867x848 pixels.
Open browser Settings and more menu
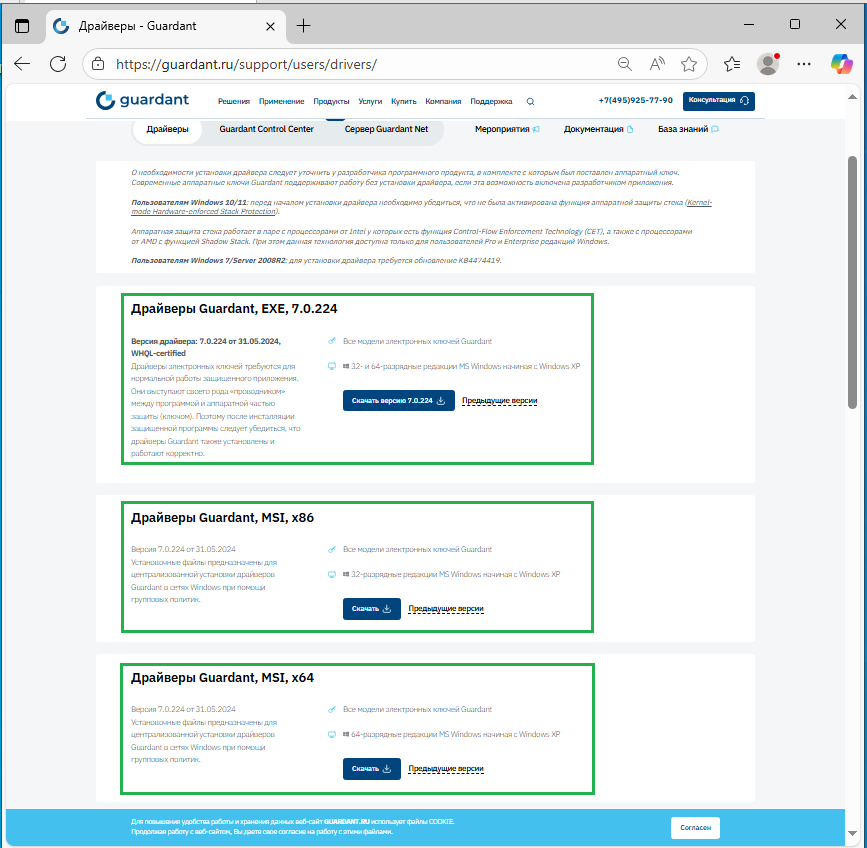click(804, 64)
